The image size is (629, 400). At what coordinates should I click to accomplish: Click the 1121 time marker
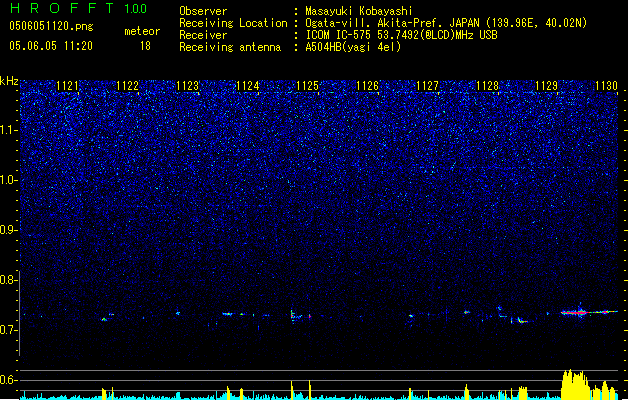[x=67, y=86]
